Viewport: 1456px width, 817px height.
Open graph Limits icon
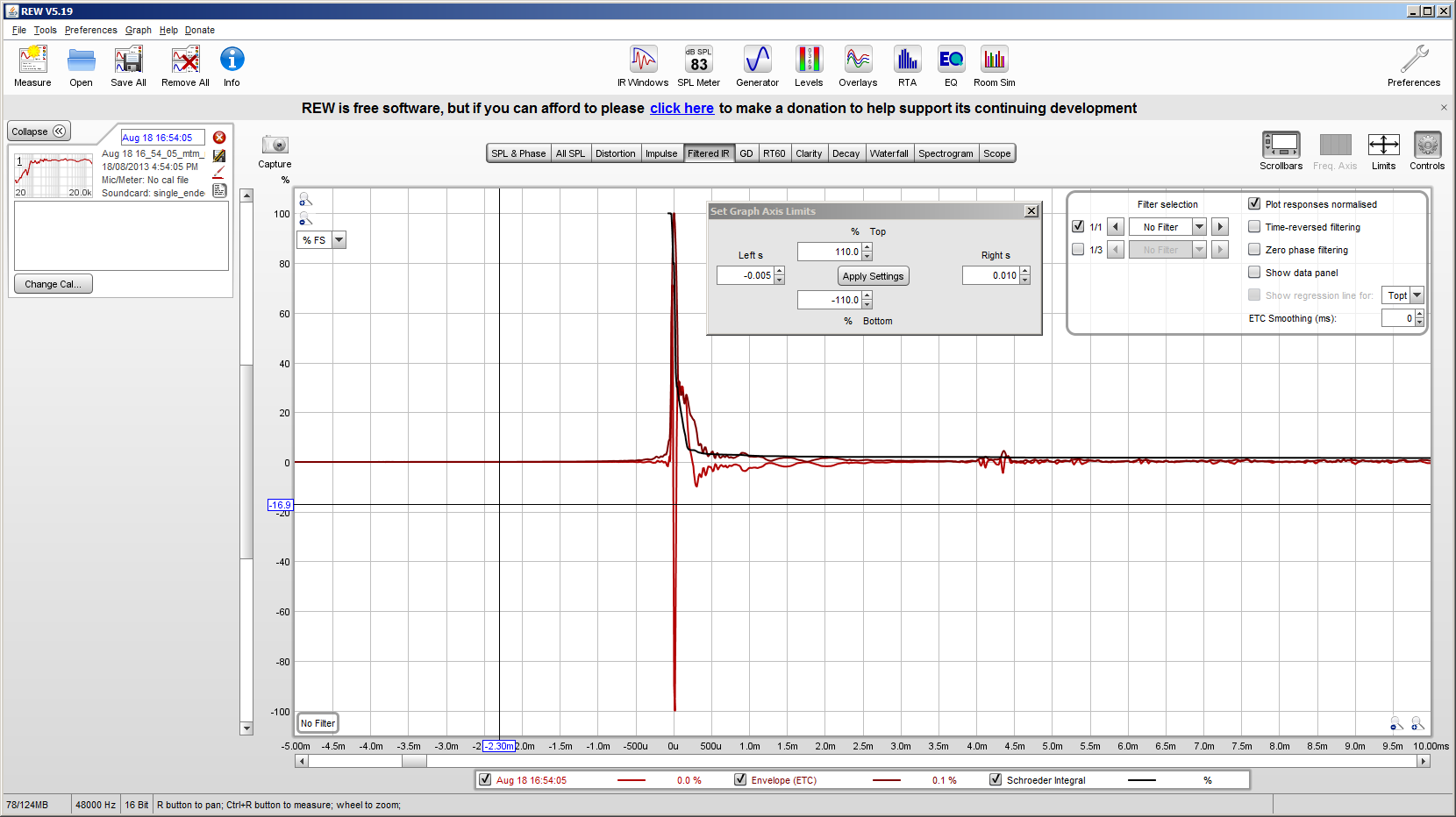tap(1383, 145)
